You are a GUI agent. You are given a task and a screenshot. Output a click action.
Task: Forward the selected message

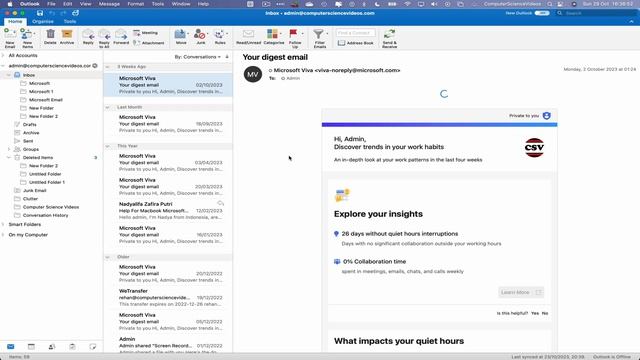[x=121, y=37]
